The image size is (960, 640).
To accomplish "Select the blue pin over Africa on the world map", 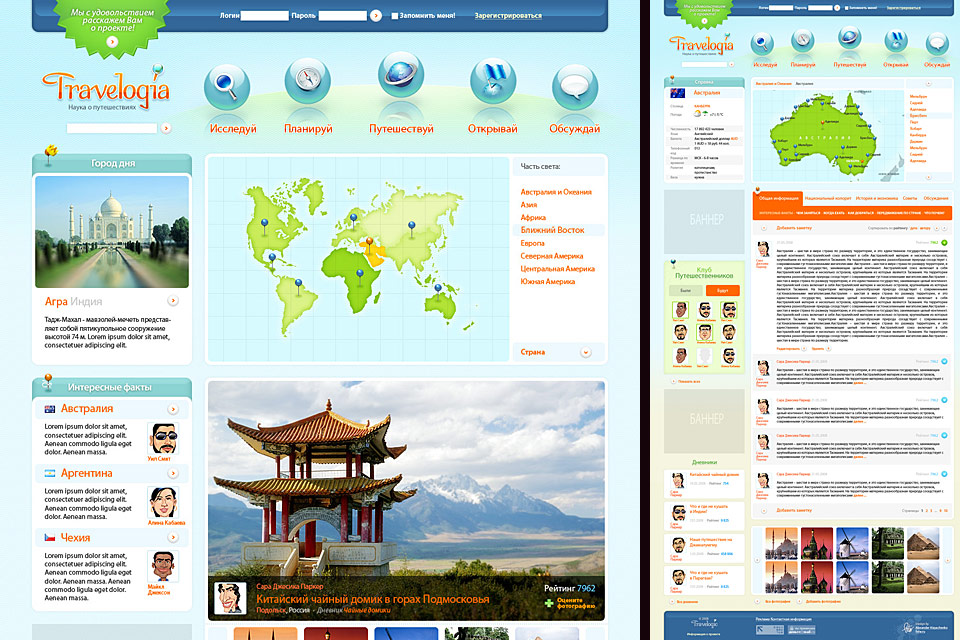I will [x=360, y=277].
